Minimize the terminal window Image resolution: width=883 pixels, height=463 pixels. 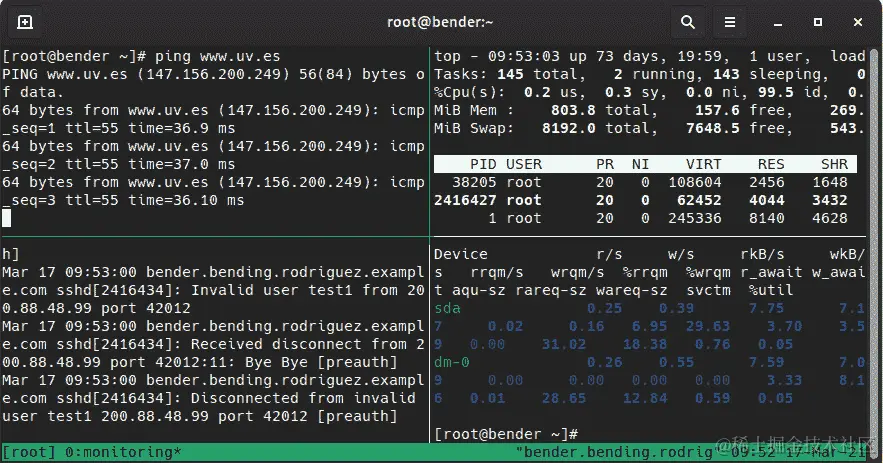coord(778,23)
